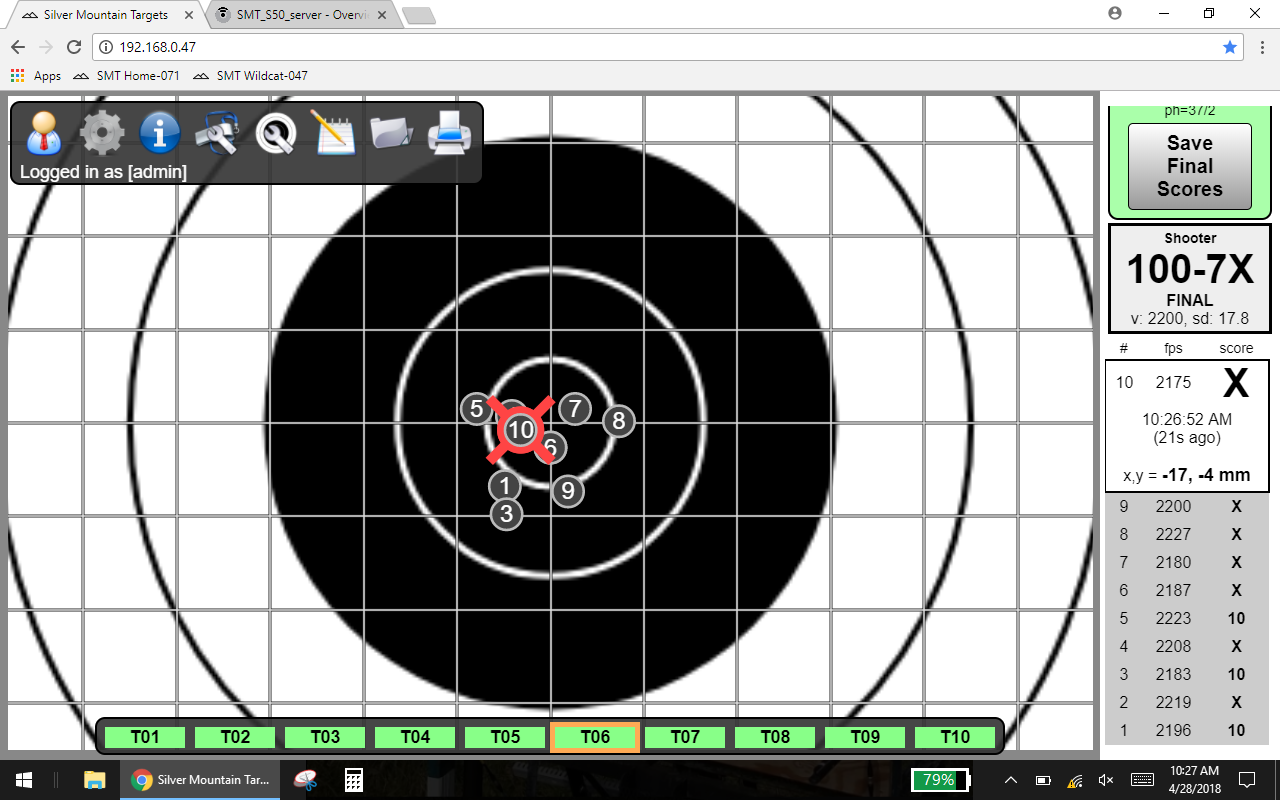The width and height of the screenshot is (1280, 800).
Task: Select shot marker 8 on target
Action: click(x=619, y=421)
